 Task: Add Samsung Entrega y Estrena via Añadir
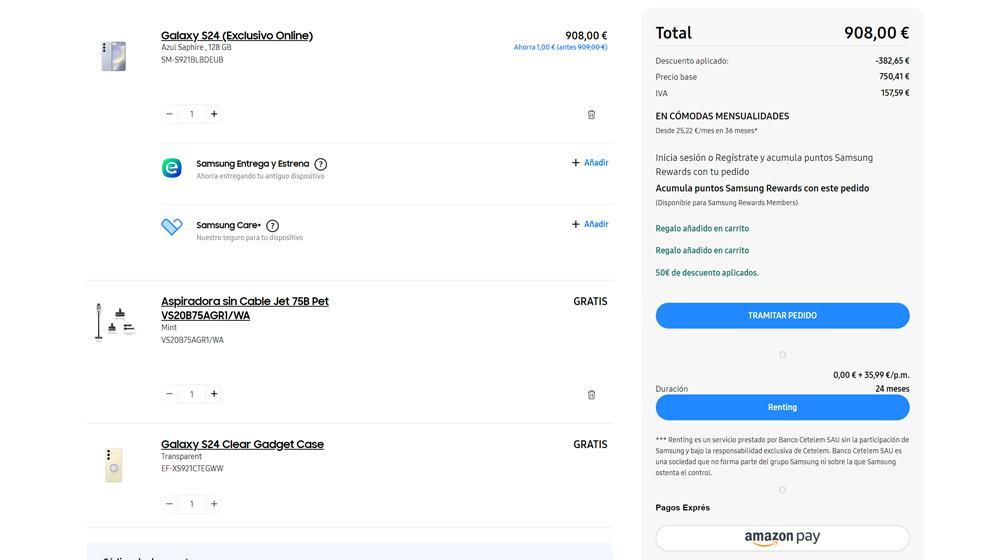pos(590,163)
